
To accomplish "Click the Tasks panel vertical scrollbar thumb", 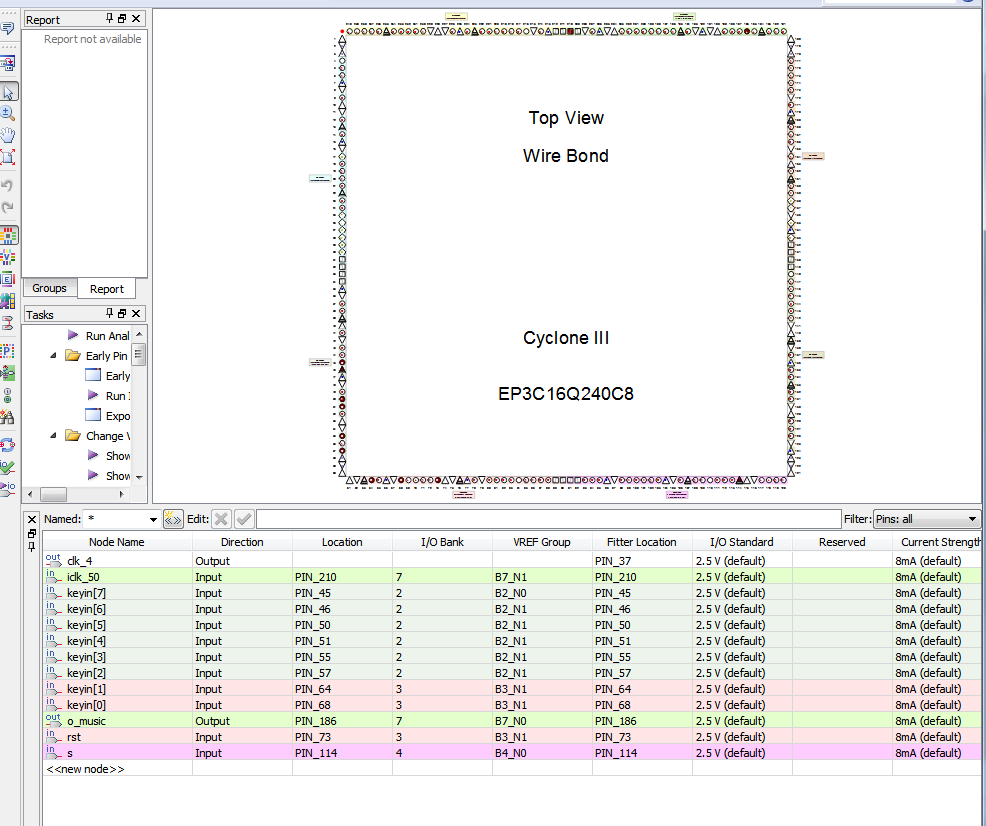I will pos(139,354).
